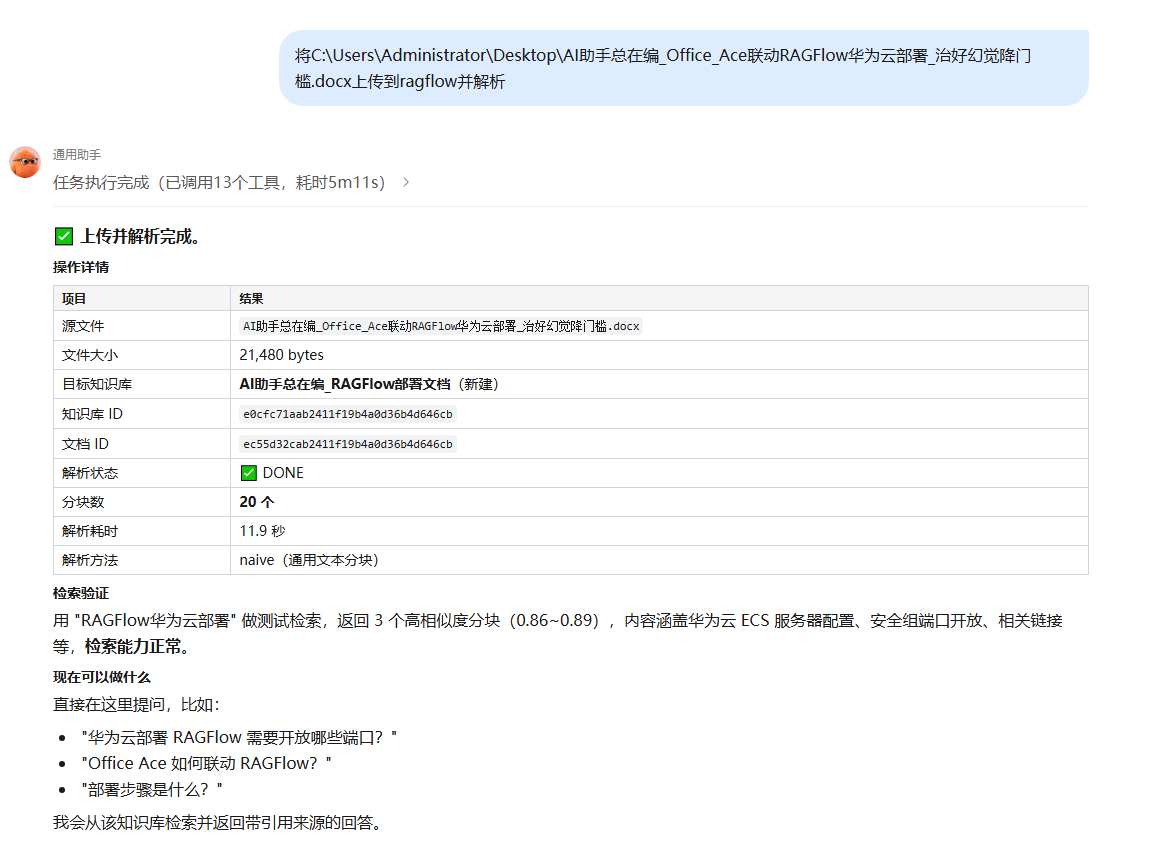Click the 直接在这里提问 line
The image size is (1171, 846).
pyautogui.click(x=137, y=705)
